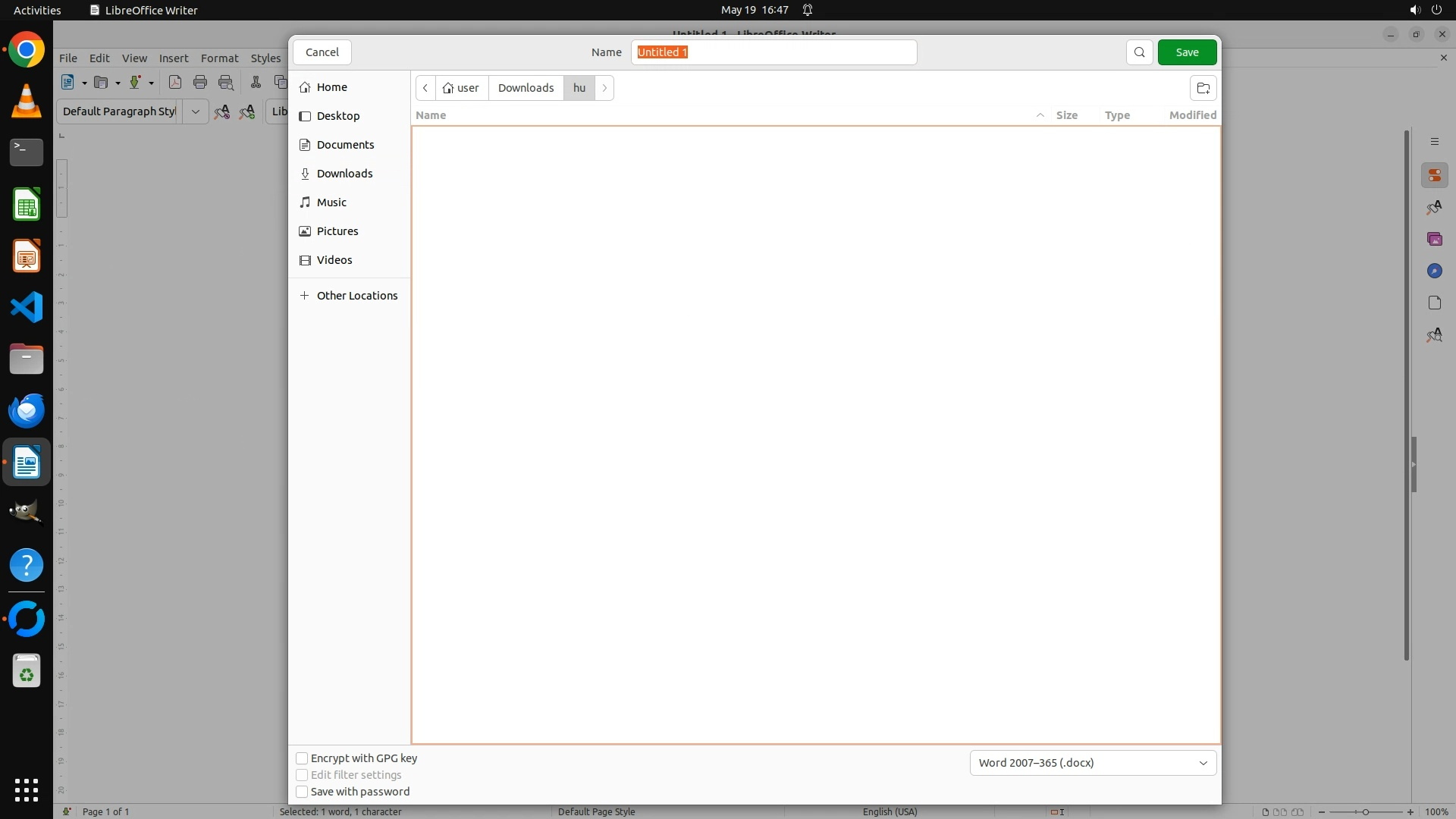Click back arrow in path bar
The image size is (1456, 819).
425,88
